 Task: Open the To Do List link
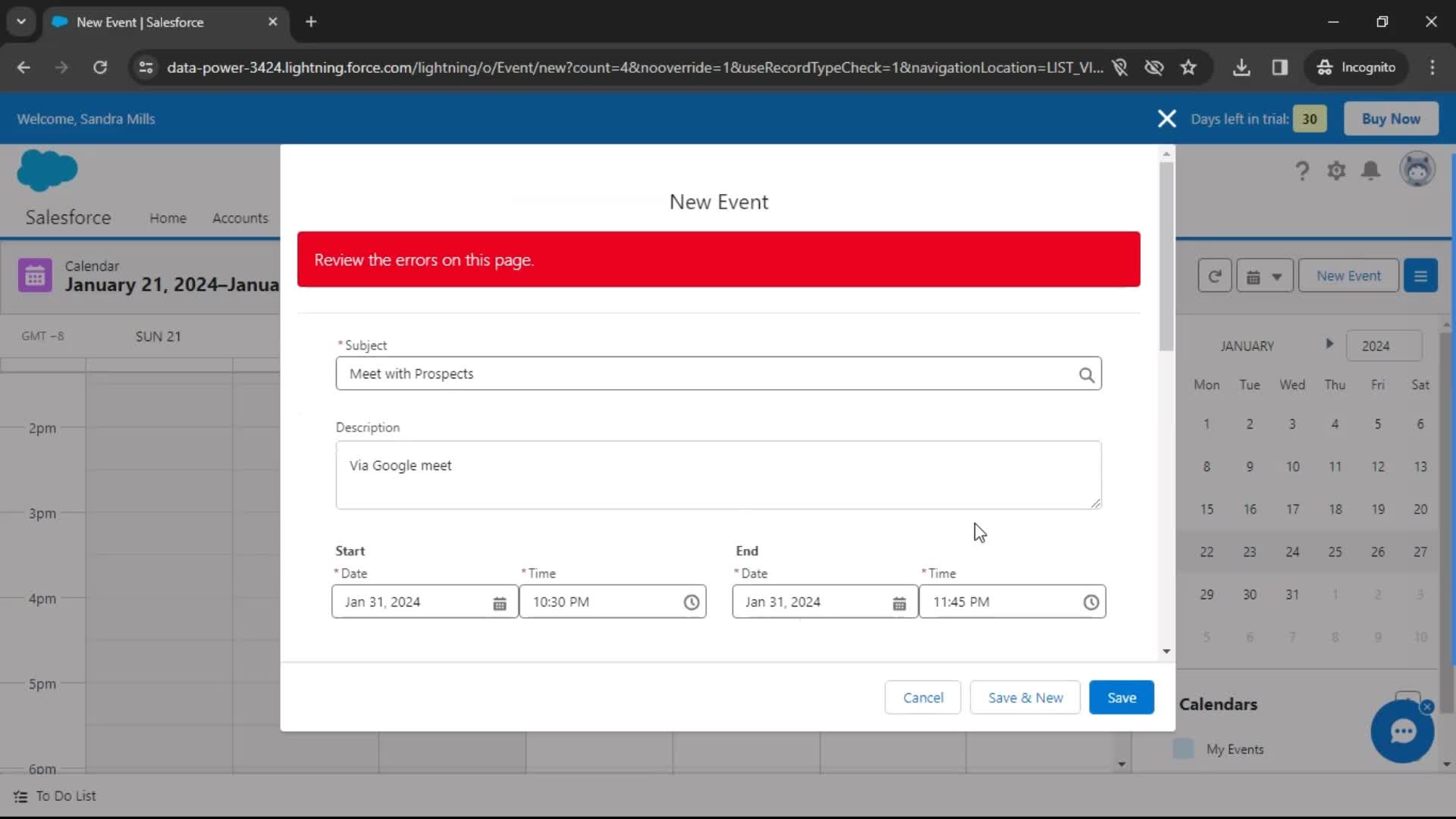click(x=66, y=796)
